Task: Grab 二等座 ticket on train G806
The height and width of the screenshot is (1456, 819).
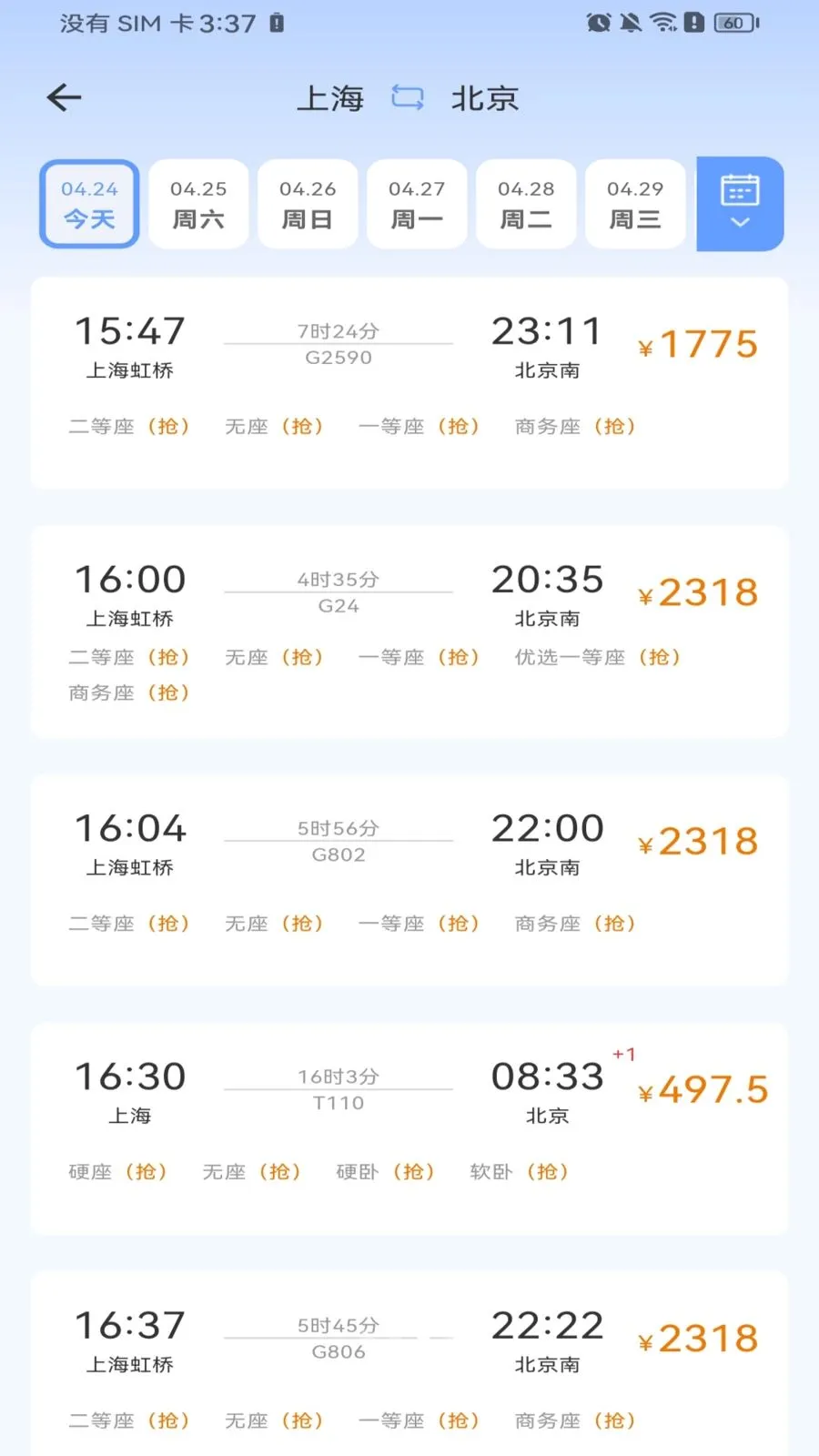Action: point(128,1421)
